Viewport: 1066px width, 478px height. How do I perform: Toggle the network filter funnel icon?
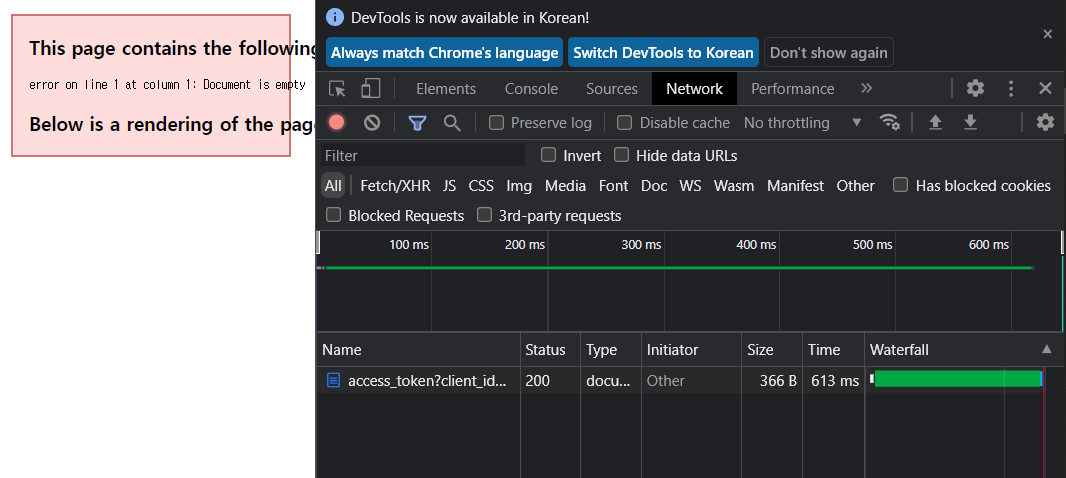(417, 123)
